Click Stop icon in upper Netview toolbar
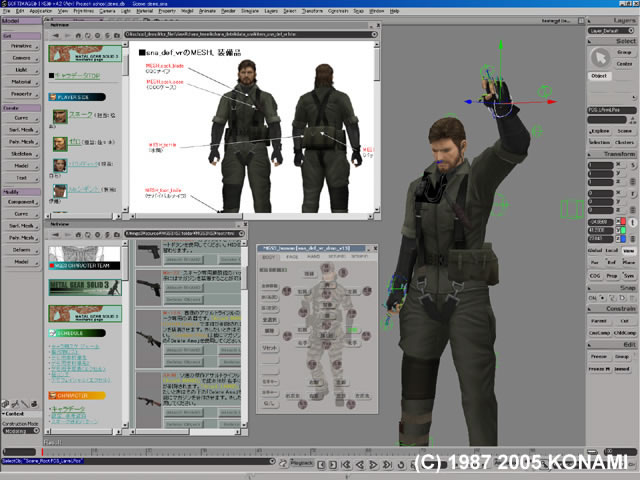Viewport: 640px width, 480px height. pyautogui.click(x=97, y=36)
